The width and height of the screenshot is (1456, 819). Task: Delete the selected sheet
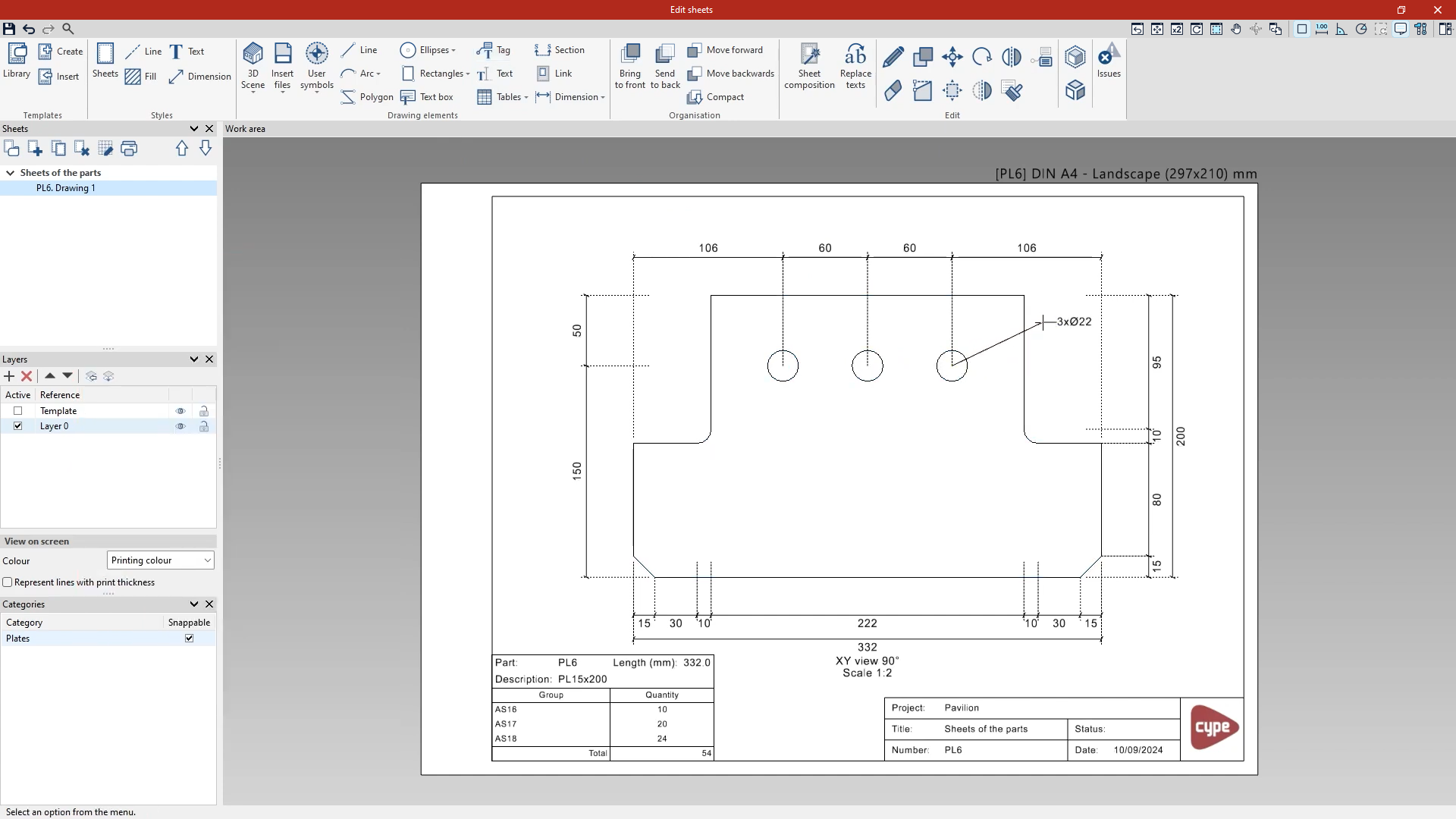point(82,149)
